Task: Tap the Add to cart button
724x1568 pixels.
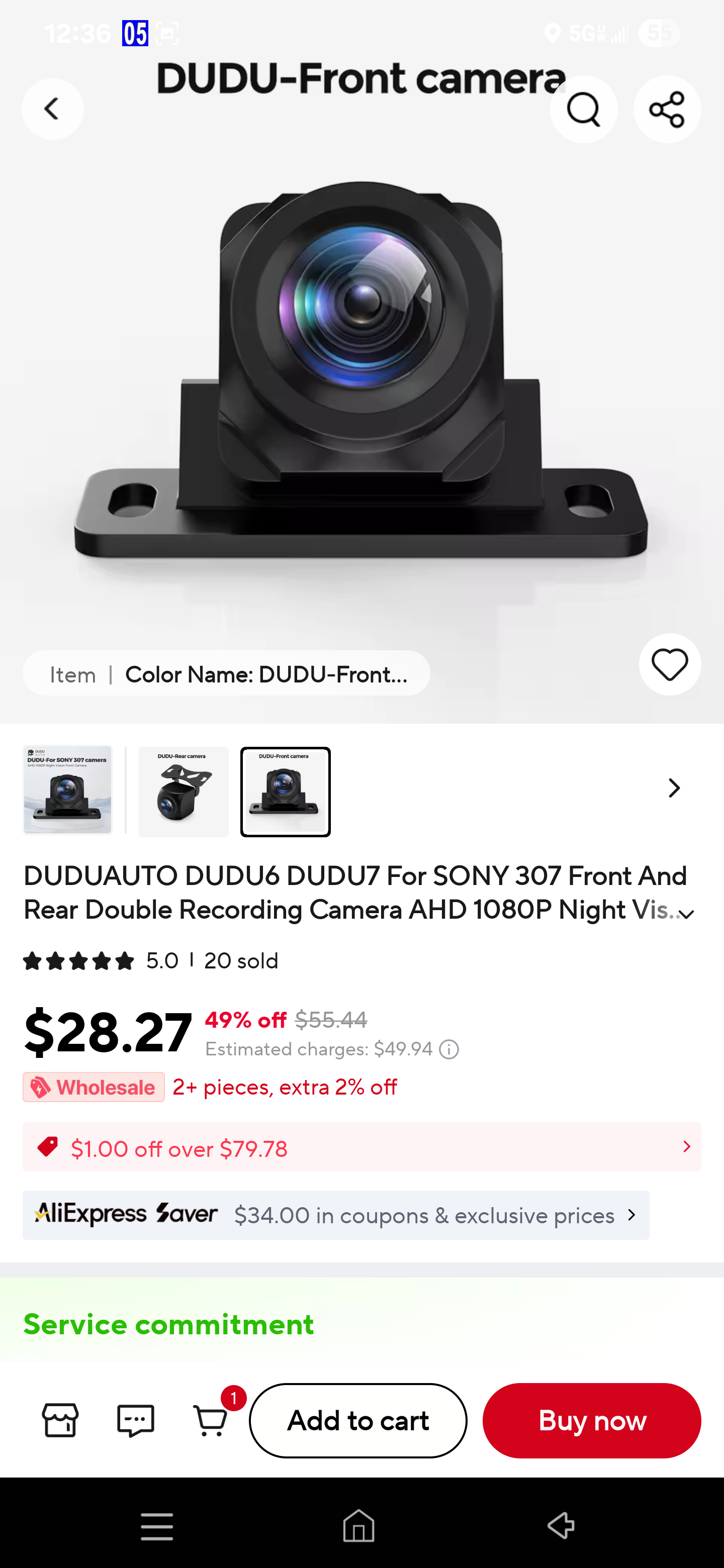Action: pyautogui.click(x=358, y=1420)
